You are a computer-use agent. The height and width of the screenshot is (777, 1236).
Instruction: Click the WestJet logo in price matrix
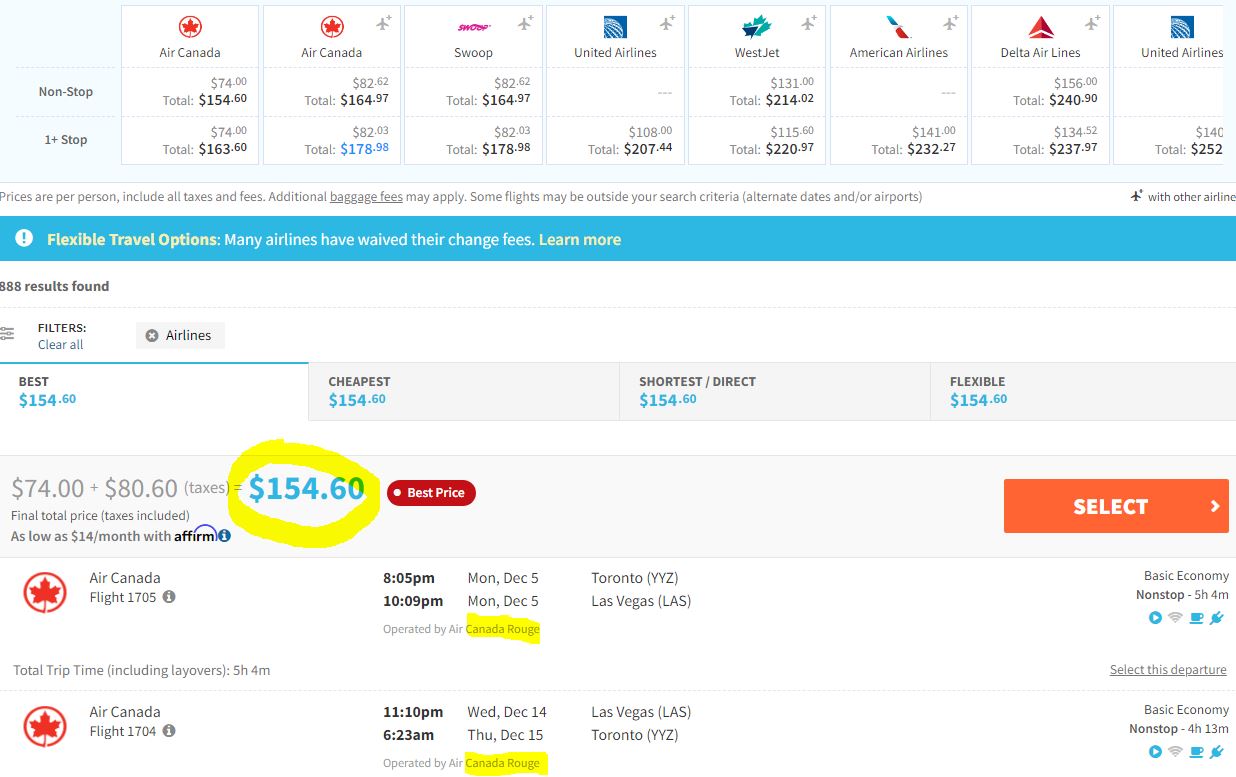[x=757, y=27]
